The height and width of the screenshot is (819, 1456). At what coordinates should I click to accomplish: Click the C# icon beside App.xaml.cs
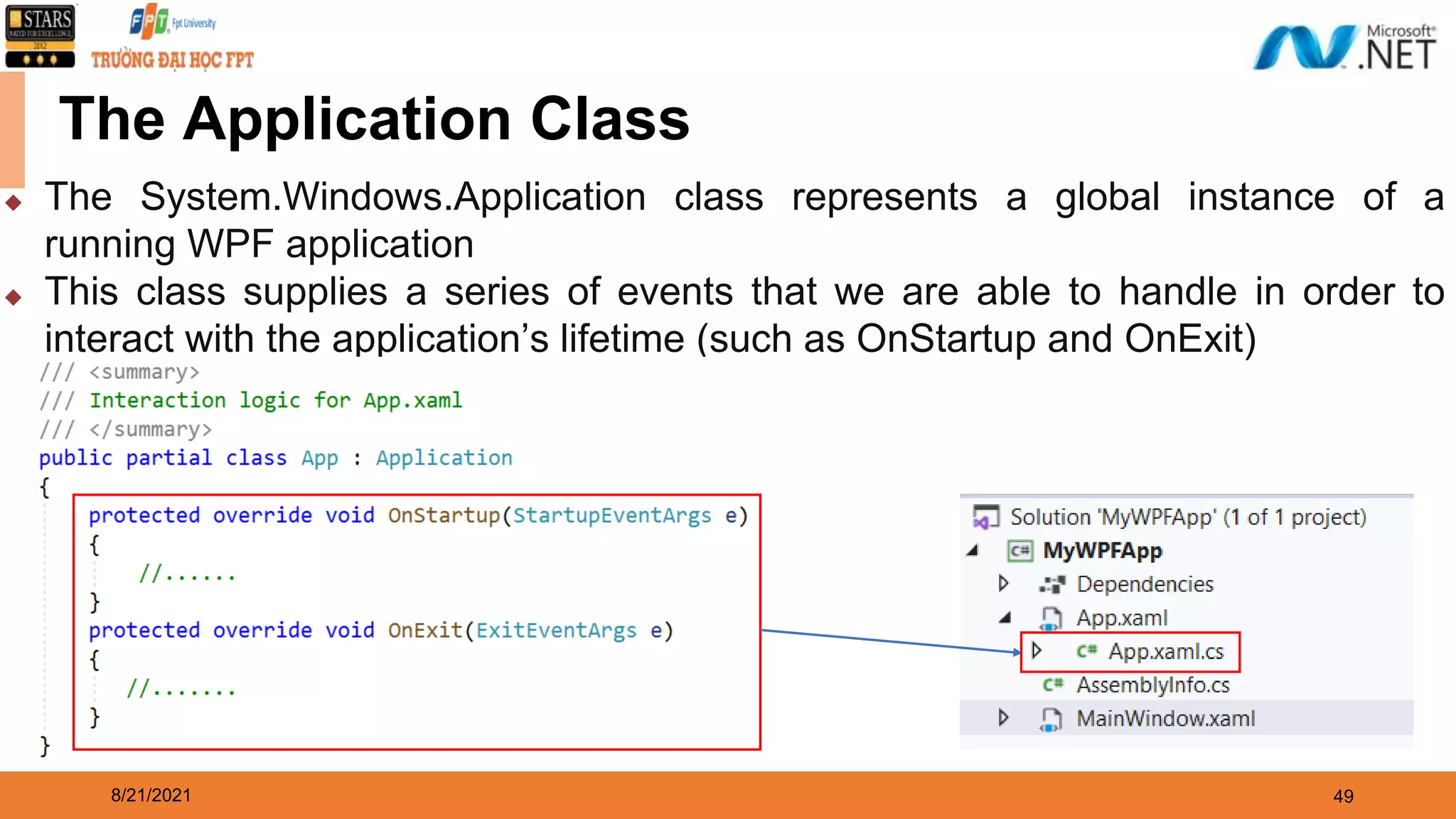point(1086,651)
